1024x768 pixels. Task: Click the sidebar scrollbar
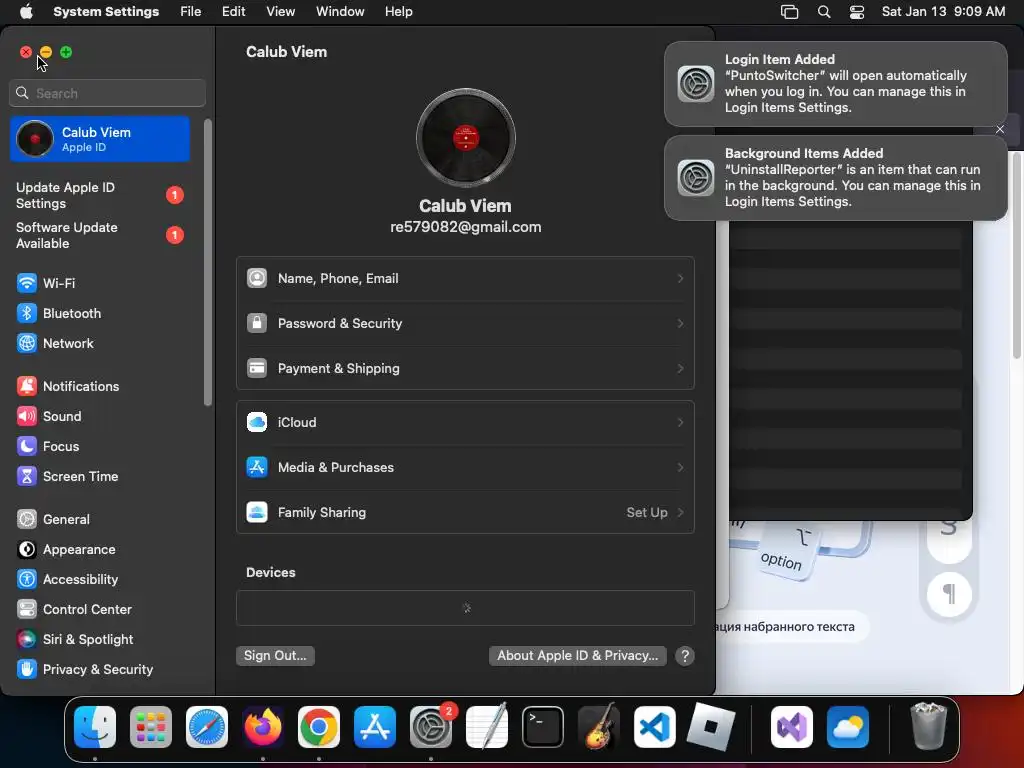pos(208,263)
